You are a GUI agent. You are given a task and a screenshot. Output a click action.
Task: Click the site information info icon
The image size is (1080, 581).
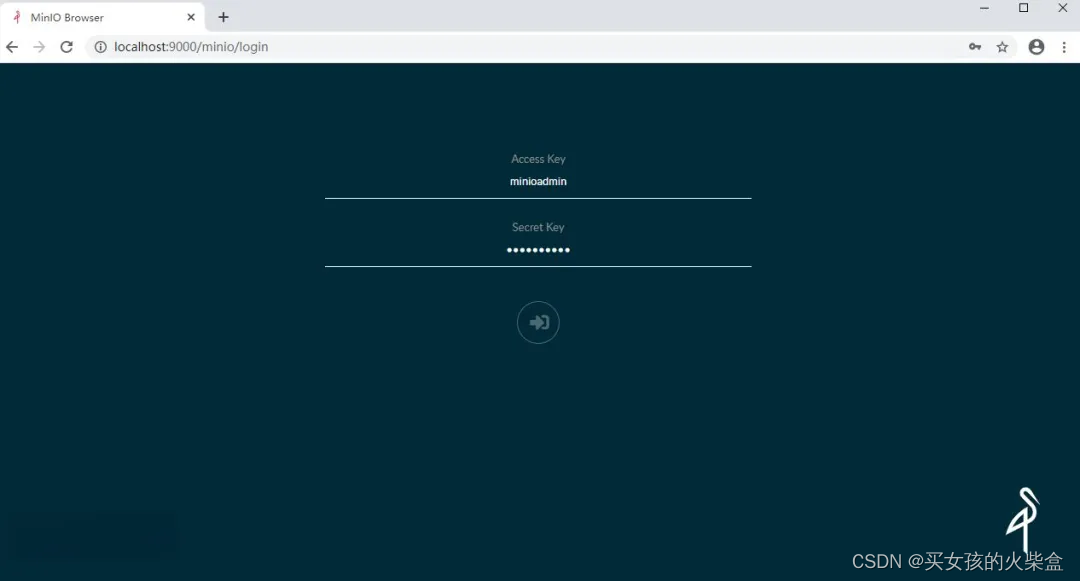tap(101, 46)
